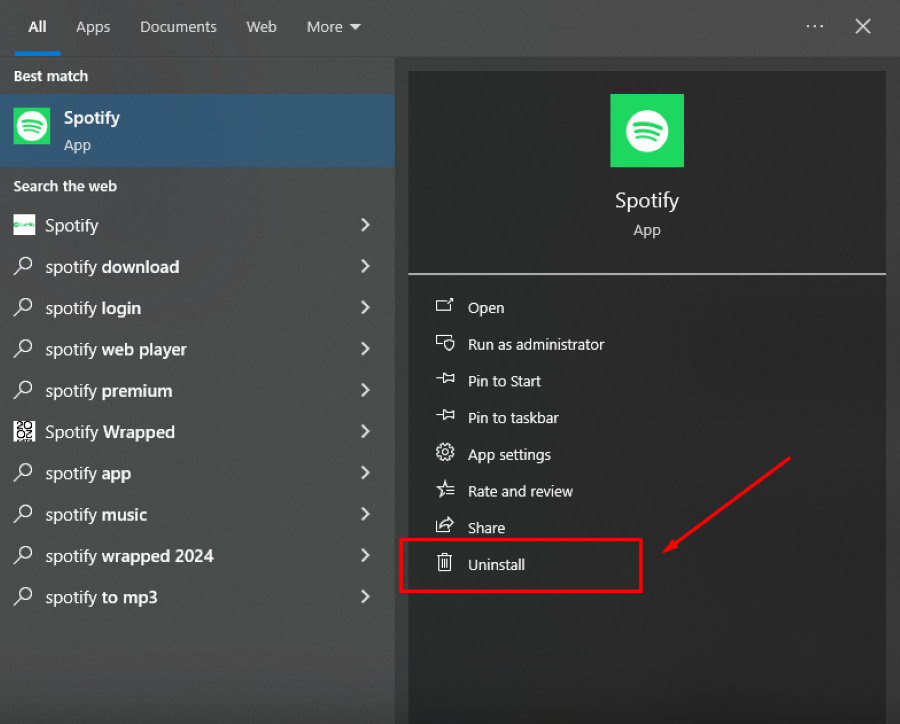
Task: Expand the spotify wrapped 2024 chevron
Action: pos(365,556)
